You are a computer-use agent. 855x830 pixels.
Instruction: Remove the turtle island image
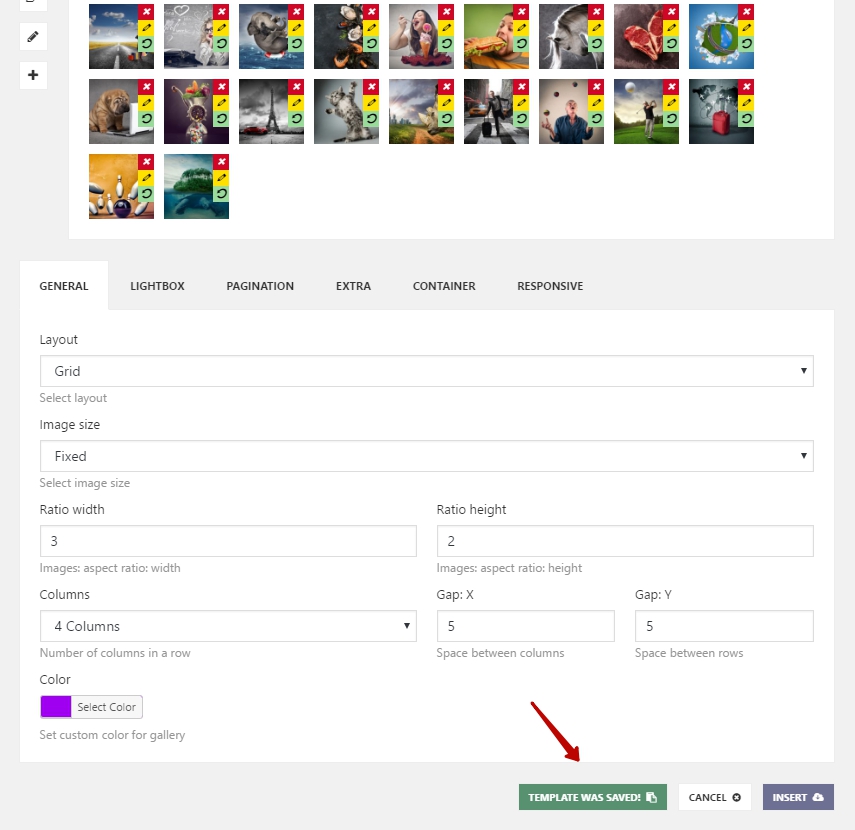(x=221, y=161)
